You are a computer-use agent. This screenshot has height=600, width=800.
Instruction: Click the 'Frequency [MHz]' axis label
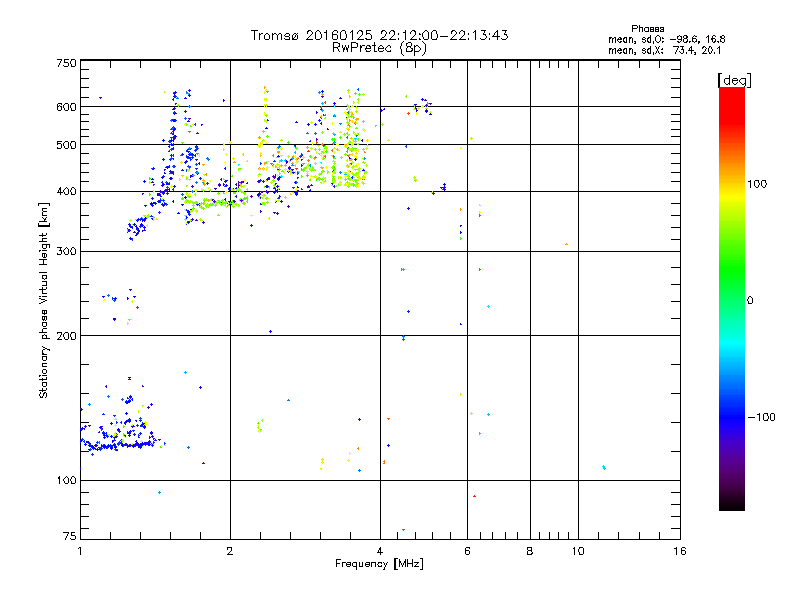[379, 564]
